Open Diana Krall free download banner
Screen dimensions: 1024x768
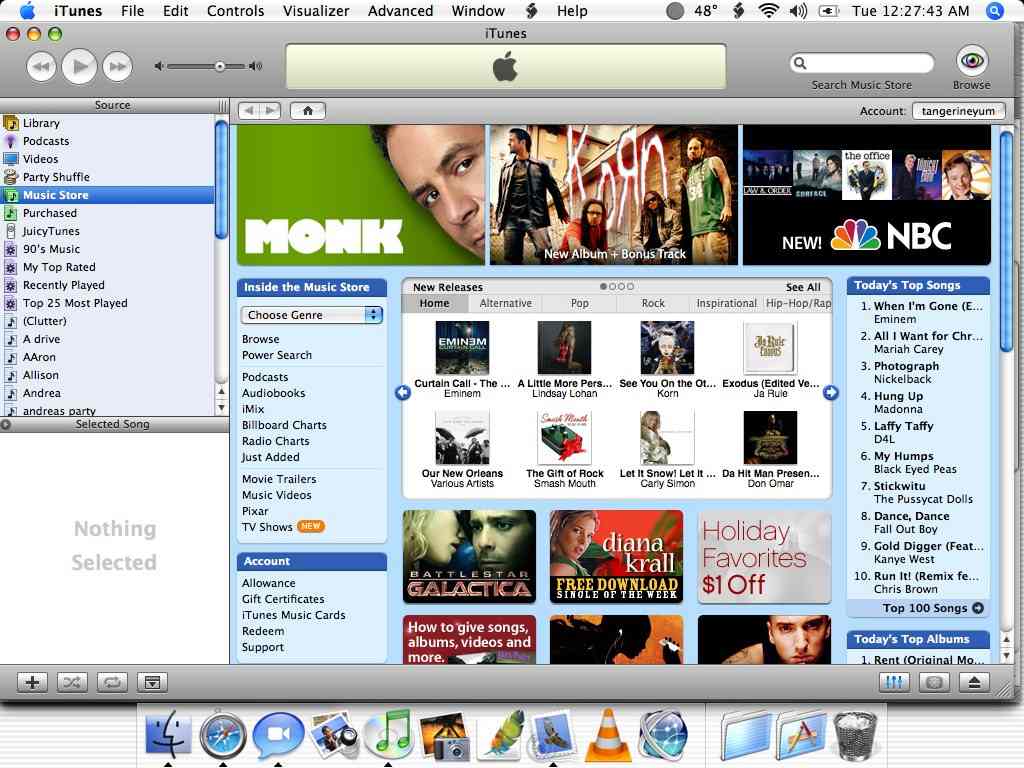coord(616,556)
